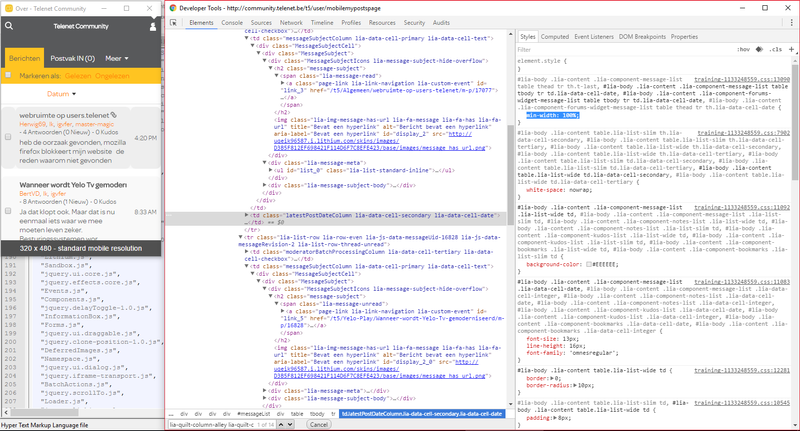Collapse the lia-message-unread span node
The image size is (800, 431).
click(277, 303)
